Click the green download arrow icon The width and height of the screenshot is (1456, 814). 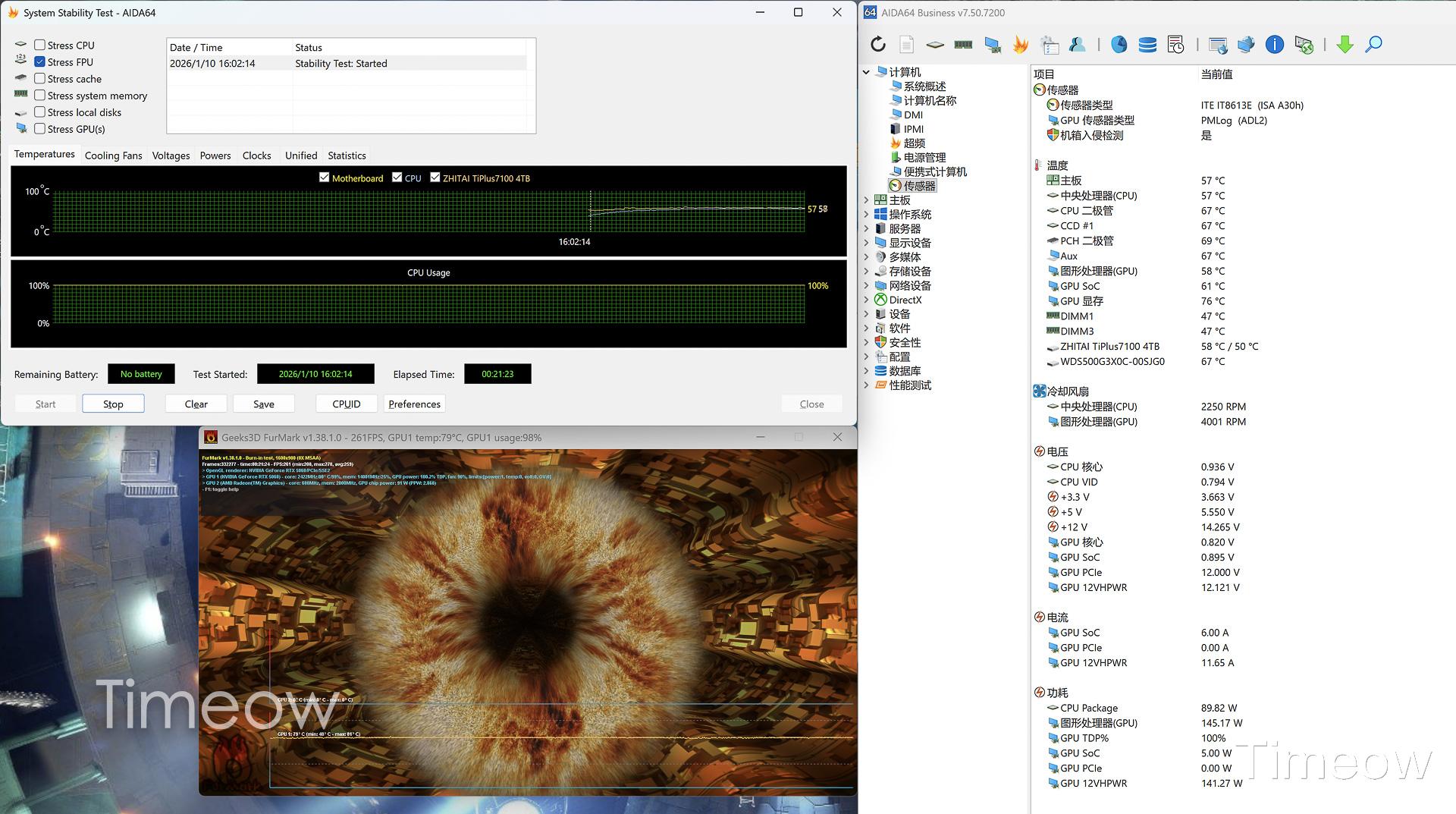click(1345, 45)
